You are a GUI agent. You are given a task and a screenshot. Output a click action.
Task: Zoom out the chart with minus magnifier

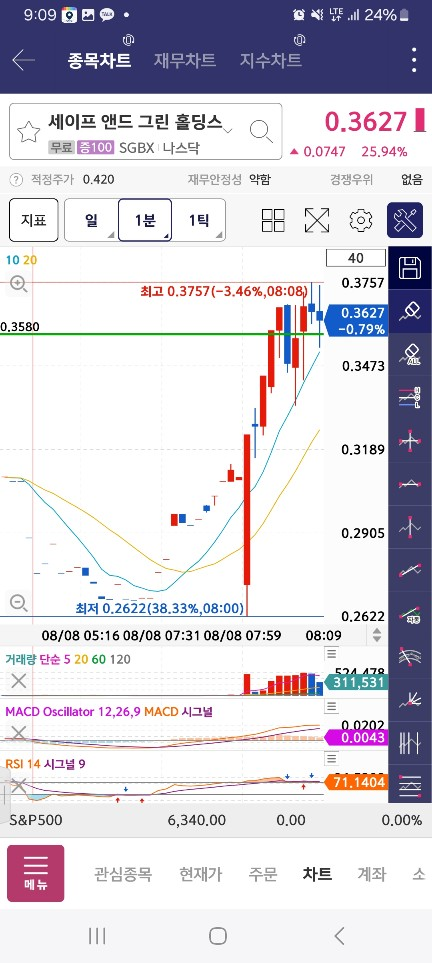tap(18, 604)
